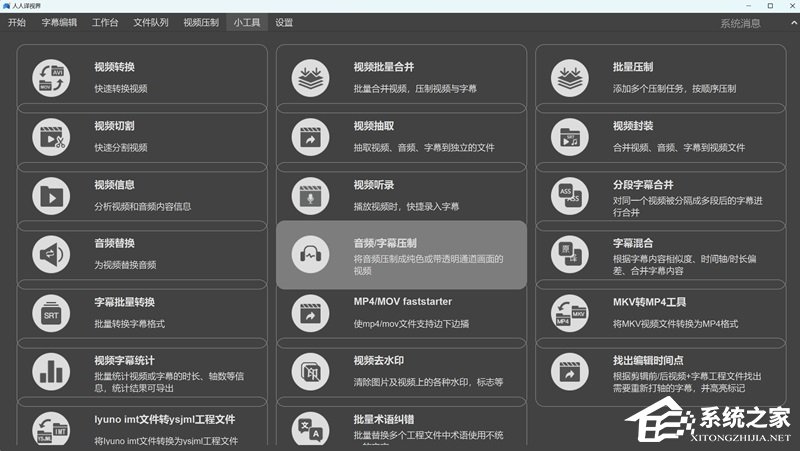This screenshot has height=451, width=800.
Task: Open the 找出编辑时间点 clapperboard icon
Action: point(570,371)
